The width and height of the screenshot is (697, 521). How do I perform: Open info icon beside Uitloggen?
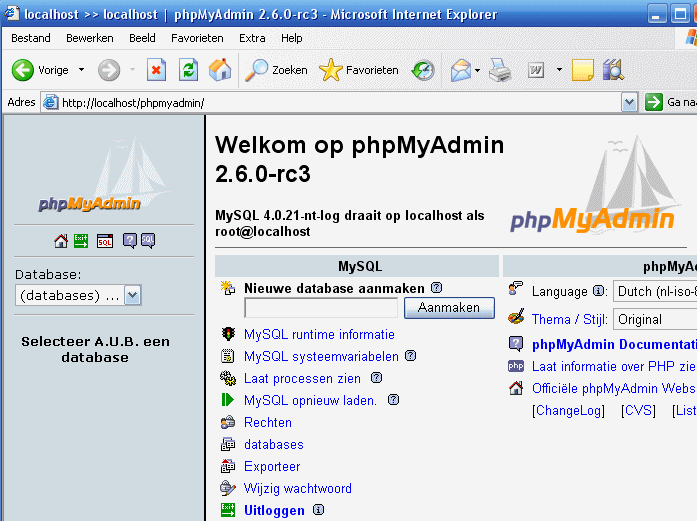pyautogui.click(x=318, y=509)
